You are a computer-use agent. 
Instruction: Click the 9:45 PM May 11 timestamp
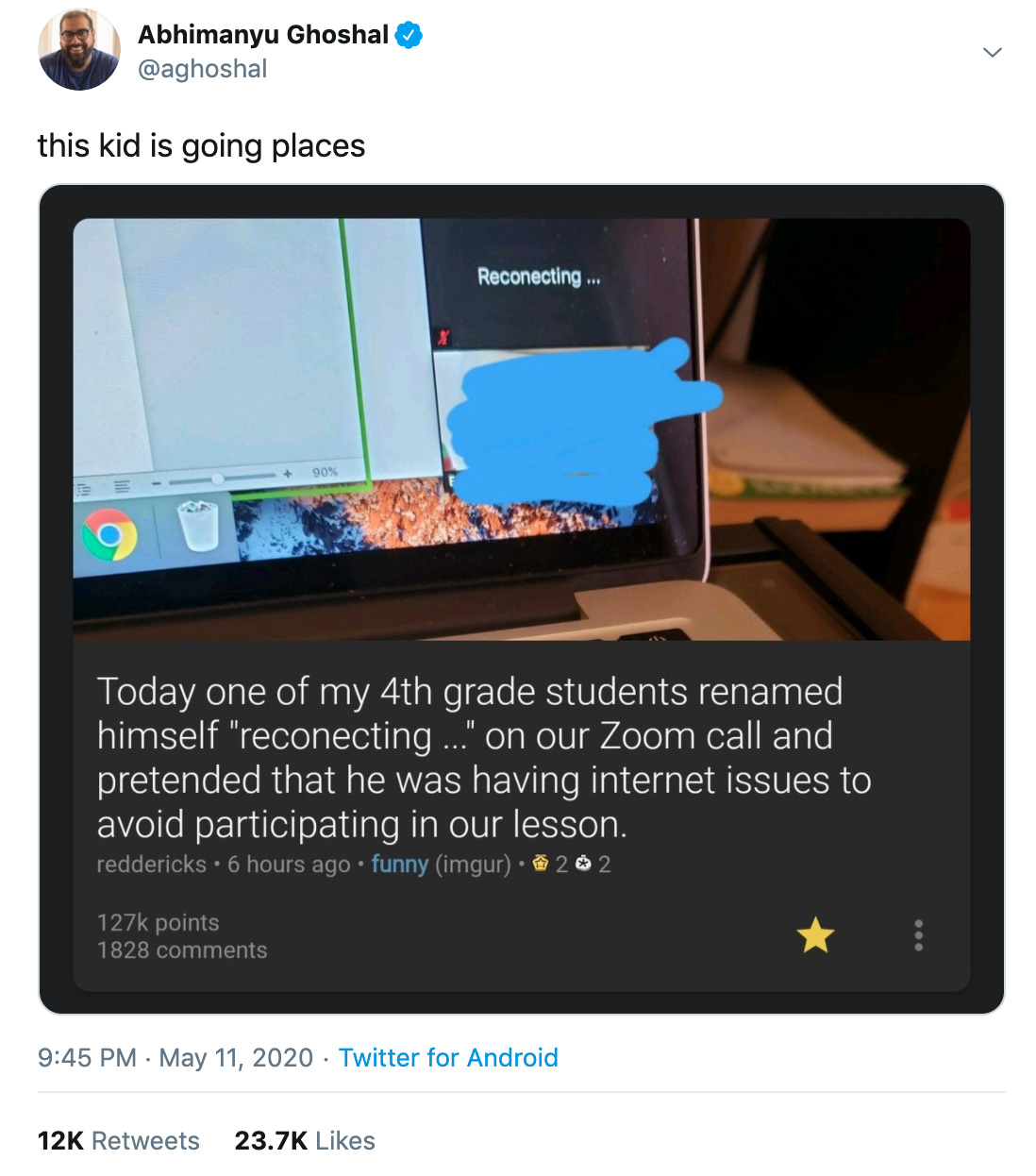coord(175,1057)
